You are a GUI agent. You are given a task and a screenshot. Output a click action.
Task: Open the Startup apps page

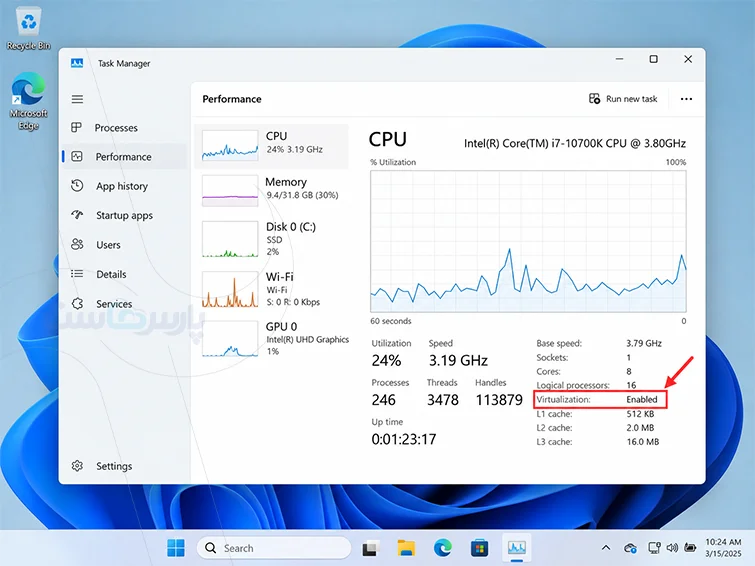tap(124, 215)
